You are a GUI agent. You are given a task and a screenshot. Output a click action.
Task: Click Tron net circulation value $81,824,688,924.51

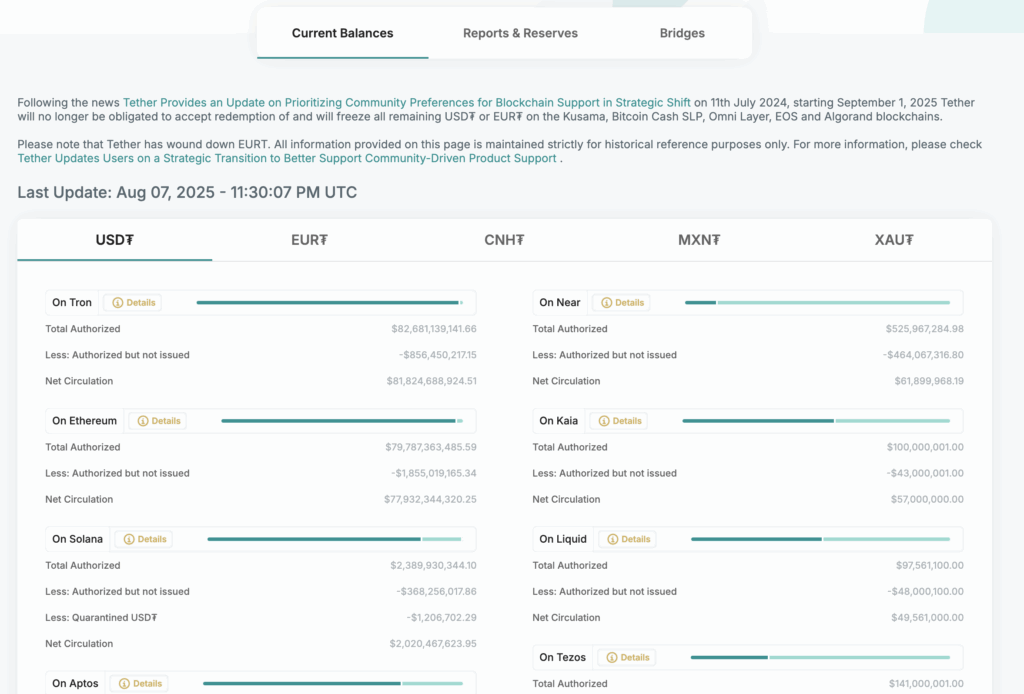(431, 381)
